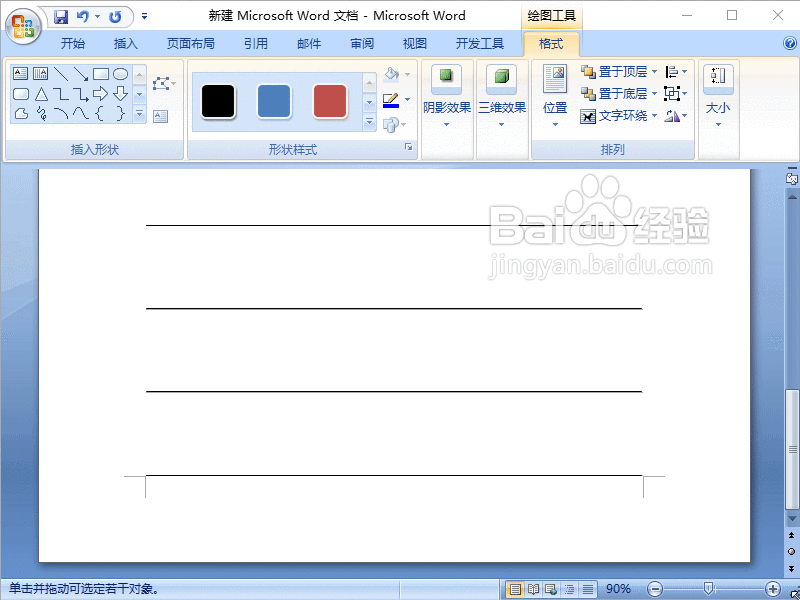Select the Line shape in 插入形状 gallery
This screenshot has height=600, width=800.
point(62,74)
